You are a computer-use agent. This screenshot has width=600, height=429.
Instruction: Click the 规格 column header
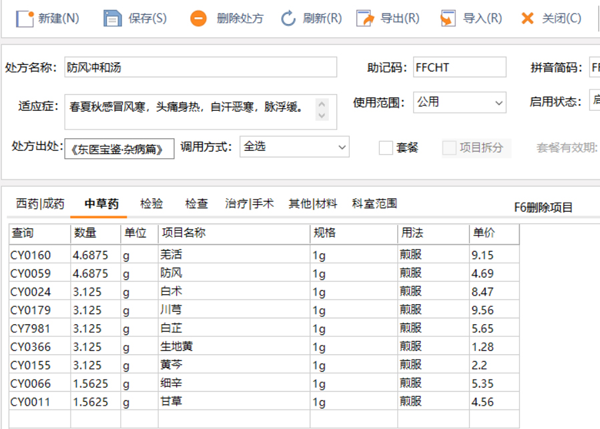[354, 233]
